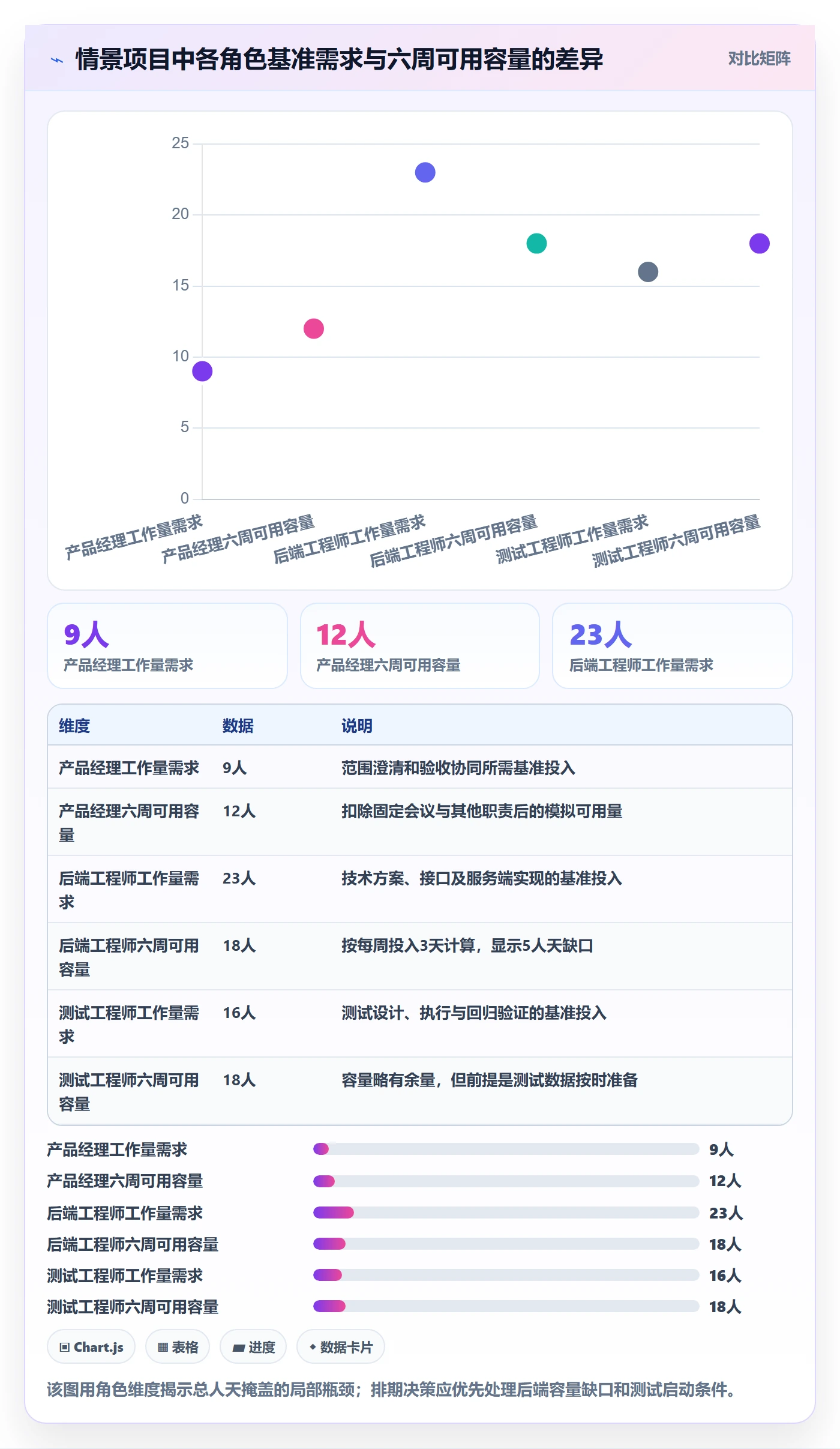The image size is (840, 1449).
Task: Select the 扣除固定会议与其他职责后的模拟可用量 cell
Action: pyautogui.click(x=482, y=811)
